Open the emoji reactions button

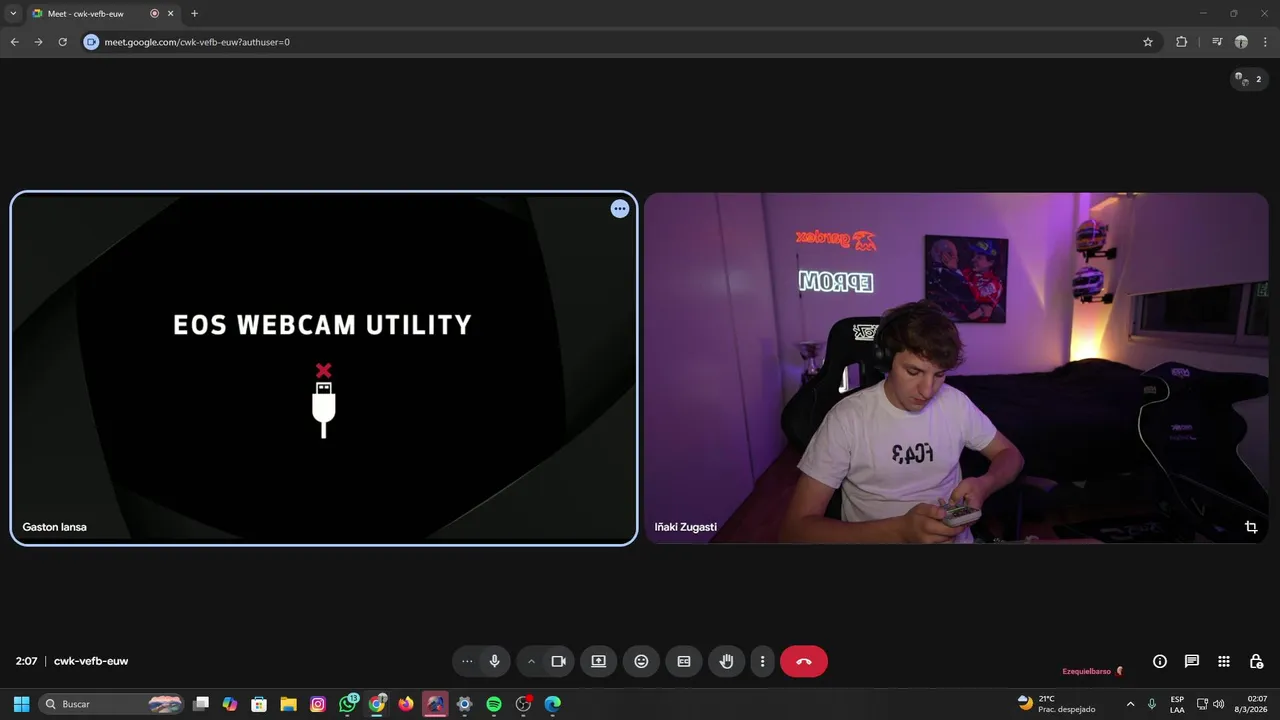click(641, 661)
